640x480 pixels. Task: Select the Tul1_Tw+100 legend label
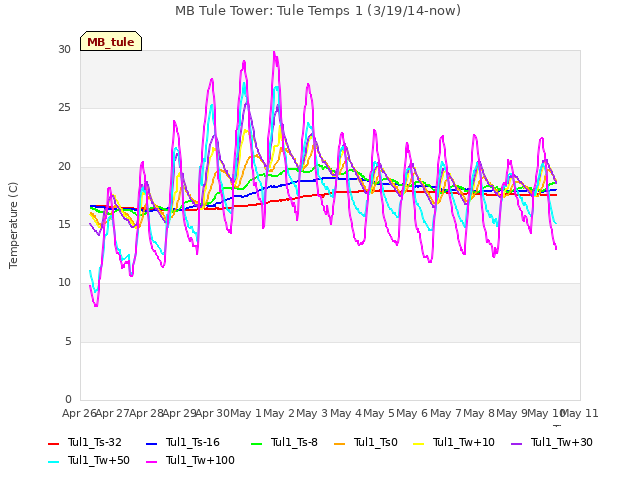[200, 460]
